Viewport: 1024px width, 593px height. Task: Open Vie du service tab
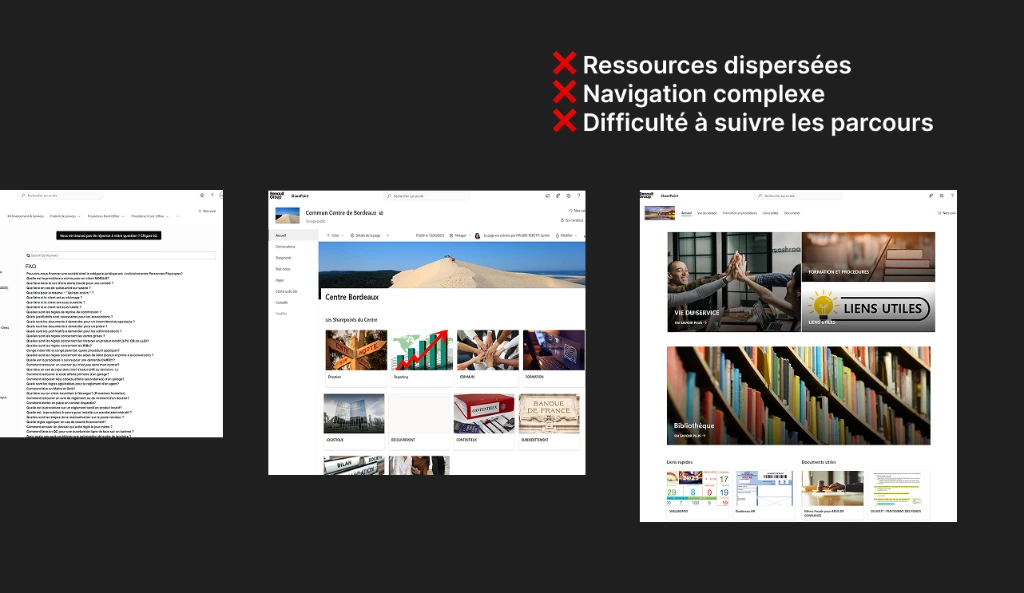tap(707, 213)
